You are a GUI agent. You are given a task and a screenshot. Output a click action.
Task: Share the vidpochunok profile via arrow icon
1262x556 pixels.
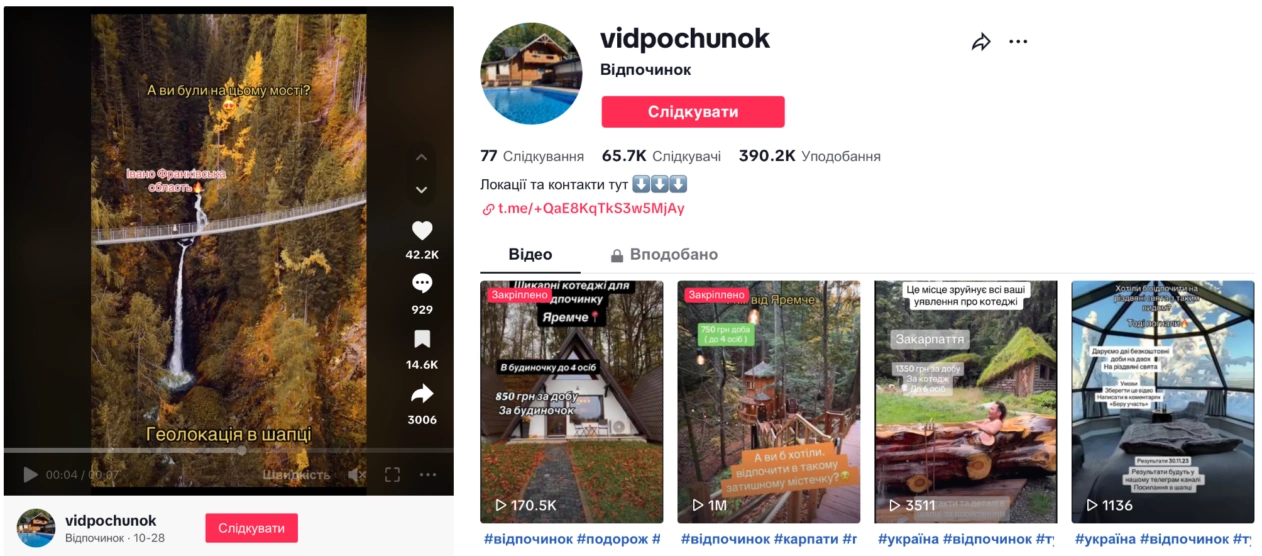[x=981, y=42]
